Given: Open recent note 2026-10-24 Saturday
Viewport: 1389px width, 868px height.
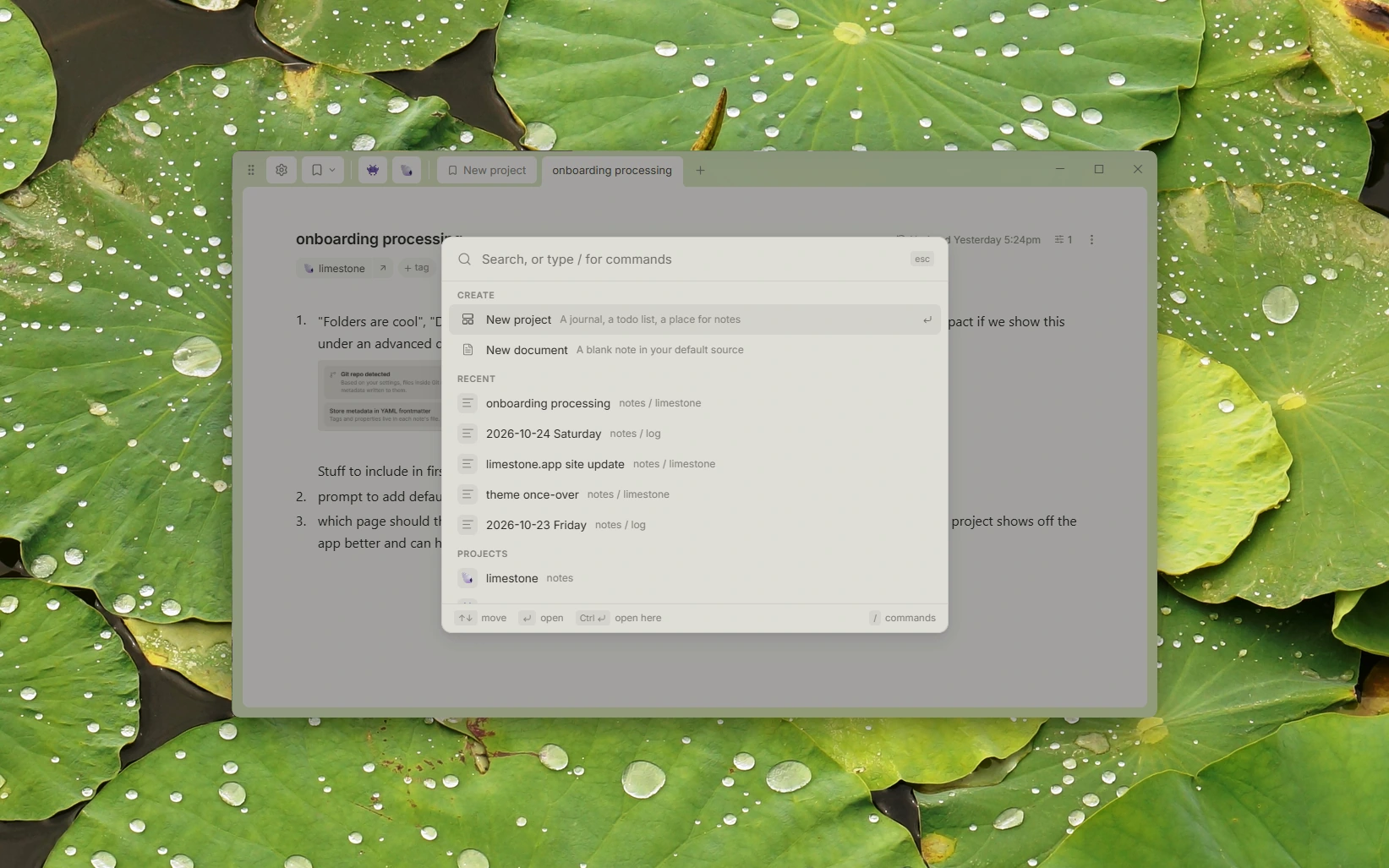Looking at the screenshot, I should tap(695, 434).
